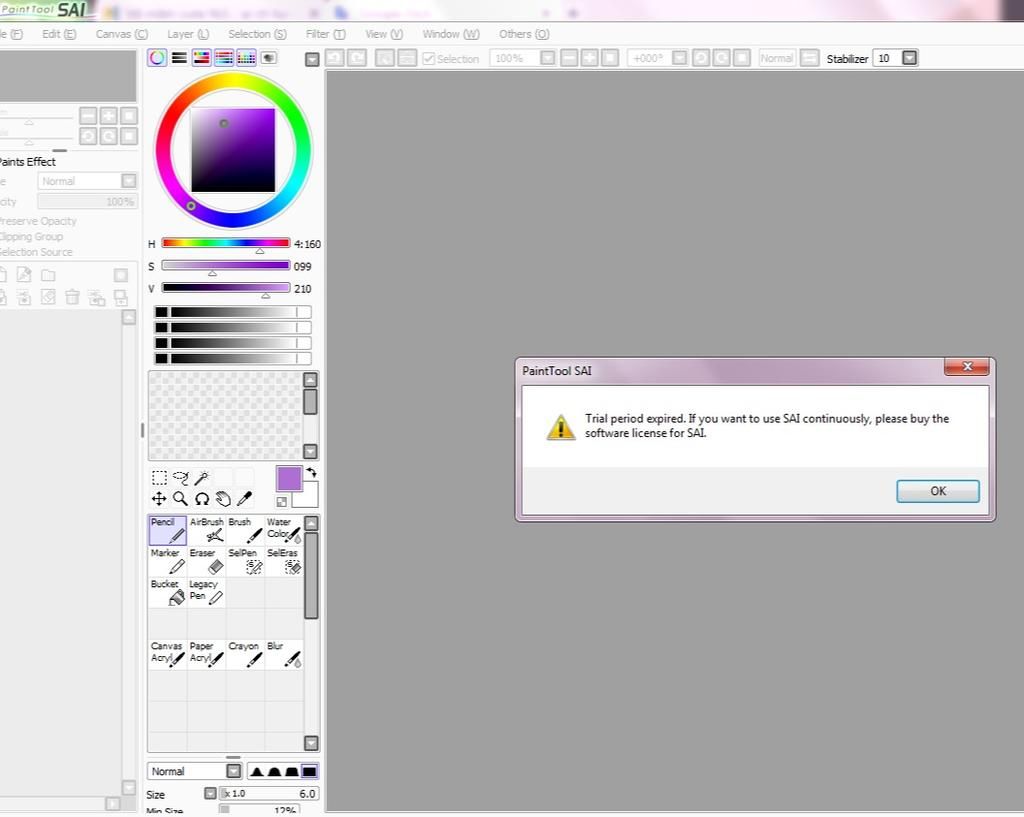Open the brush blending mode Normal dropdown
Image resolution: width=1024 pixels, height=817 pixels.
(x=233, y=771)
